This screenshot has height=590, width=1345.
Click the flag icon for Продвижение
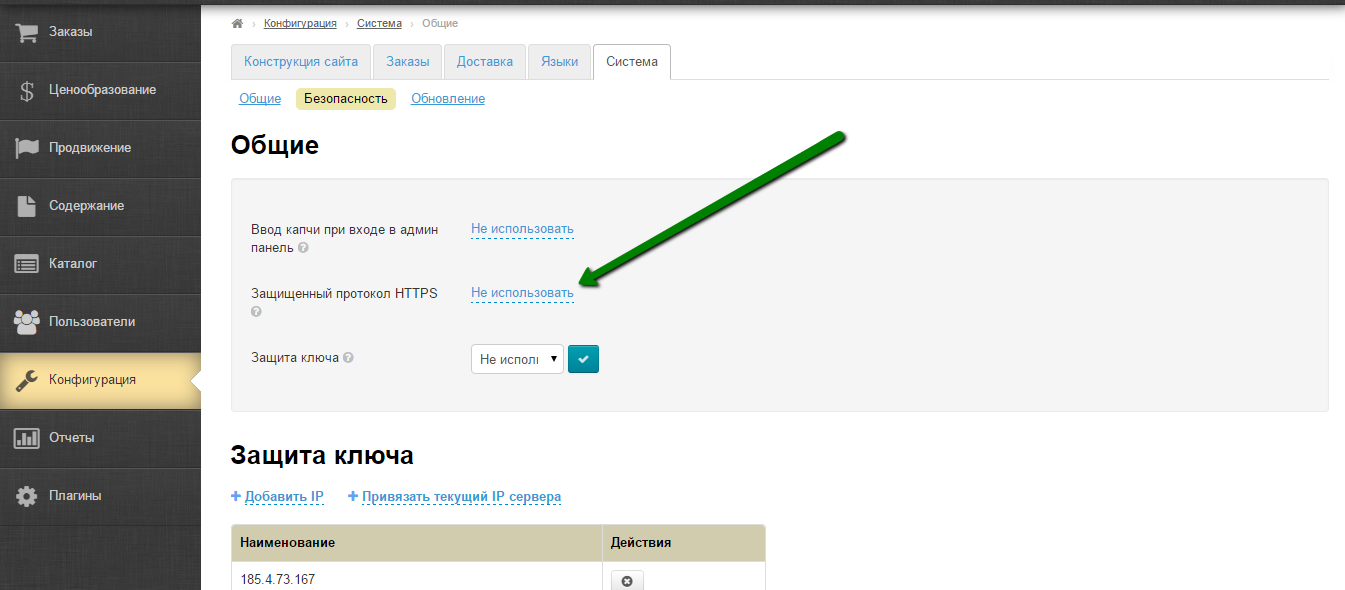click(x=27, y=148)
